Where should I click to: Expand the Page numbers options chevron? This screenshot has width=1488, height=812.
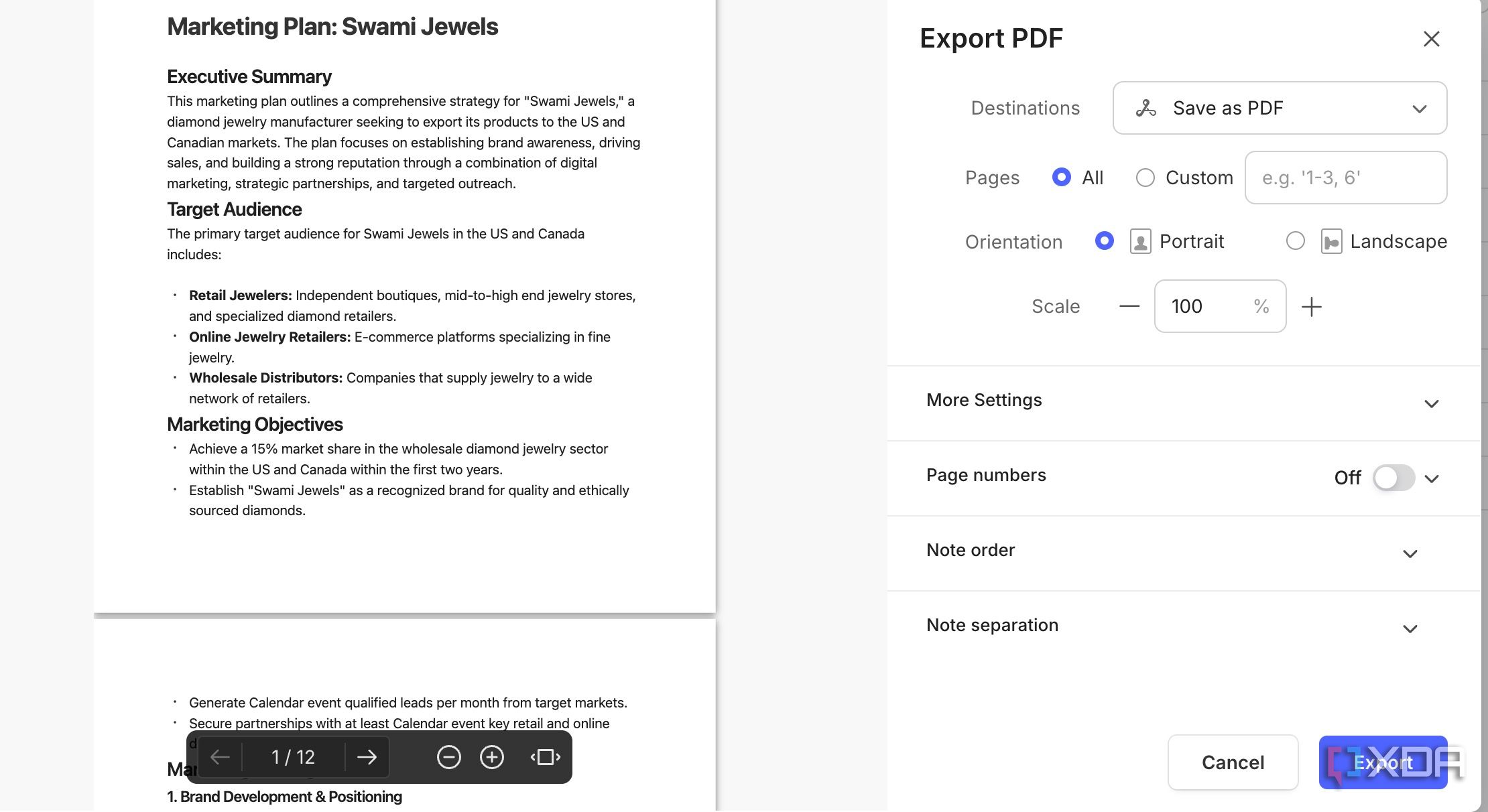pos(1432,478)
